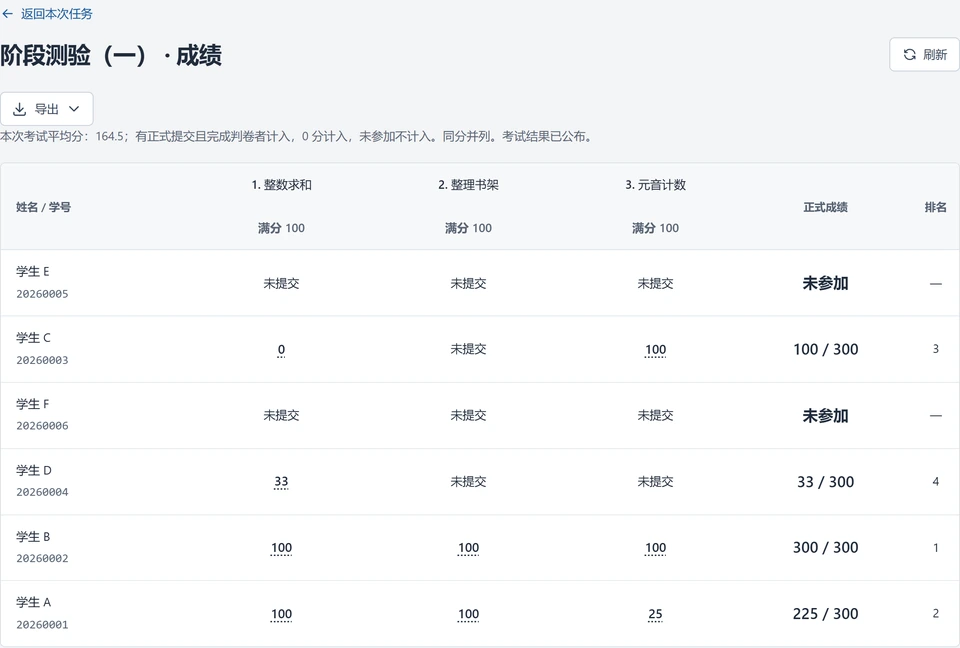This screenshot has height=648, width=960.
Task: Click the back arrow icon
Action: coord(7,14)
